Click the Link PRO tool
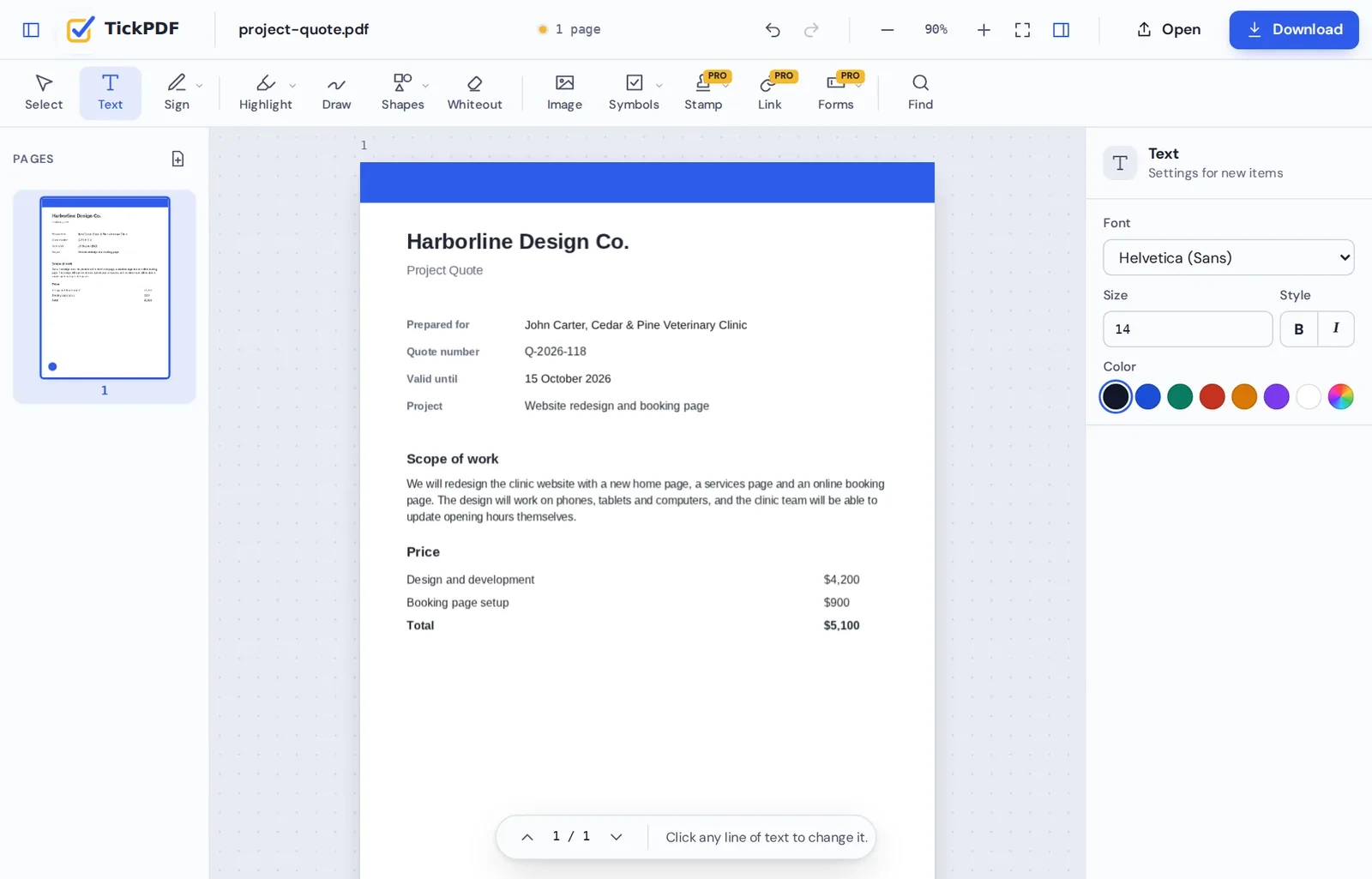 point(769,93)
